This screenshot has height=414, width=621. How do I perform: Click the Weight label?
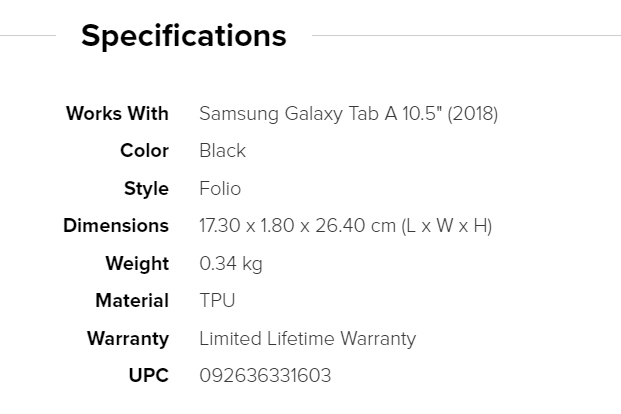click(x=137, y=264)
